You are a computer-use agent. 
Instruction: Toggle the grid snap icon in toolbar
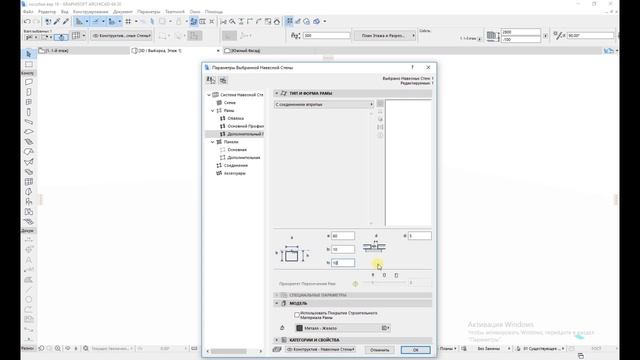pos(128,21)
